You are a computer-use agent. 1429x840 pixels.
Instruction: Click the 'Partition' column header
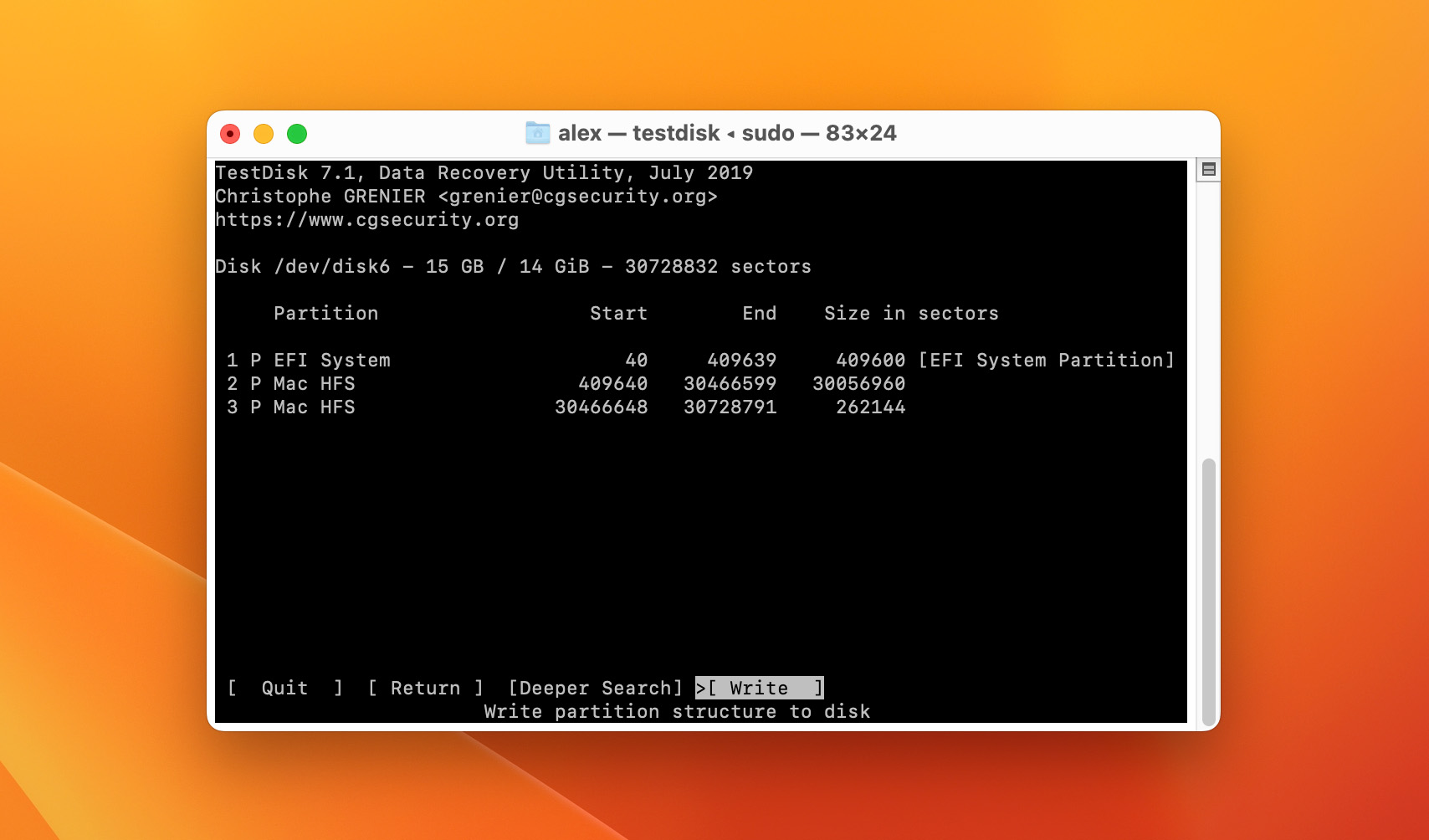325,313
